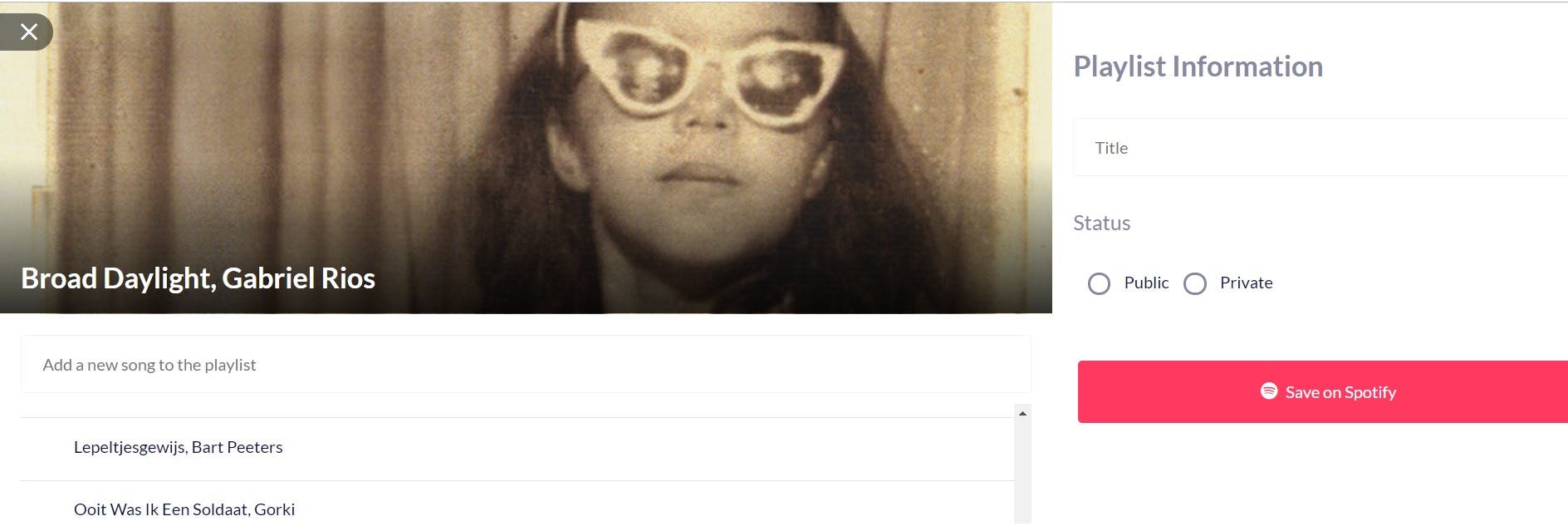Click the song list scrollbar up arrow
The image size is (1568, 531).
pyautogui.click(x=1023, y=413)
